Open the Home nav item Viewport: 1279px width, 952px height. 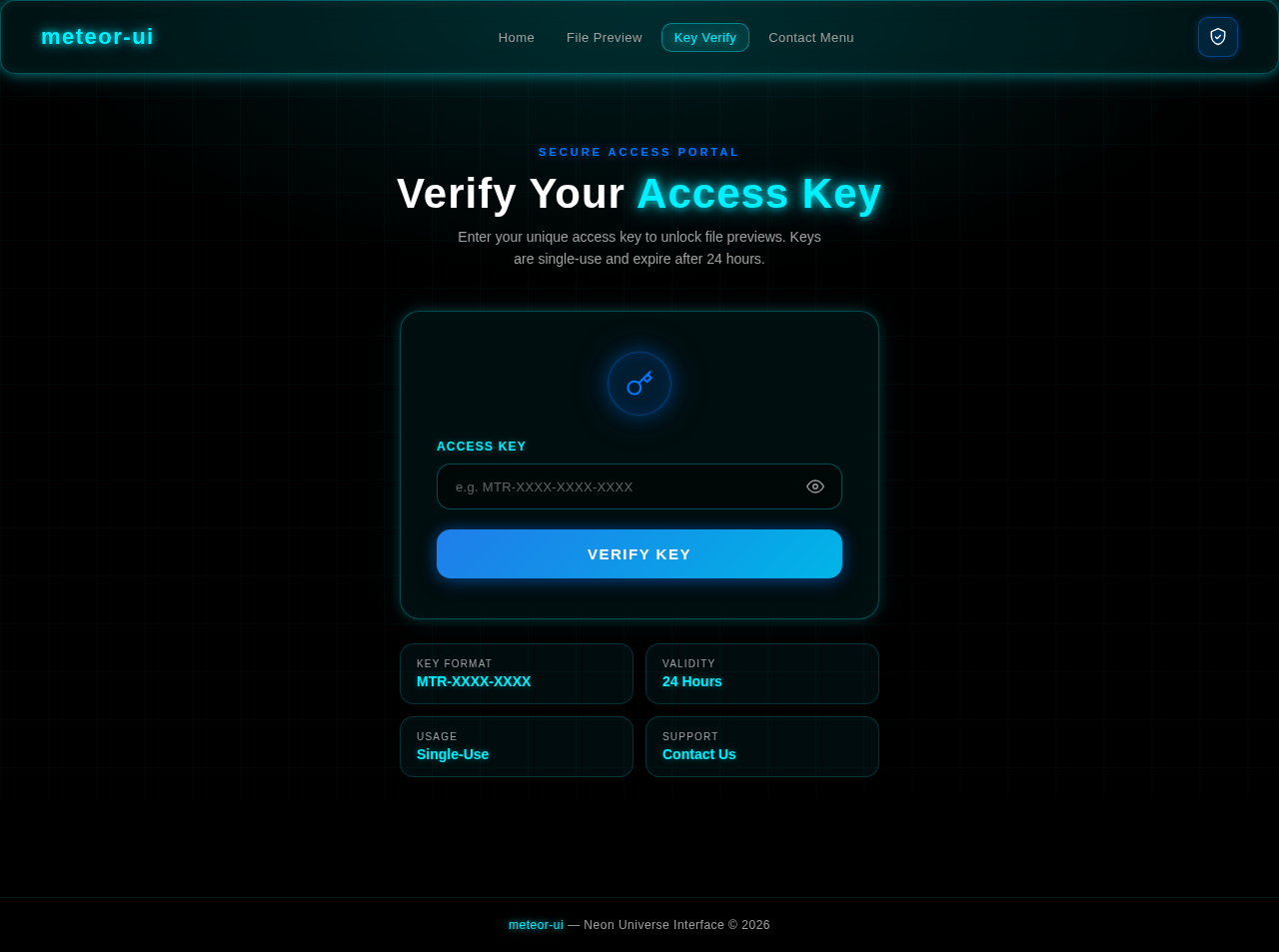pos(517,38)
